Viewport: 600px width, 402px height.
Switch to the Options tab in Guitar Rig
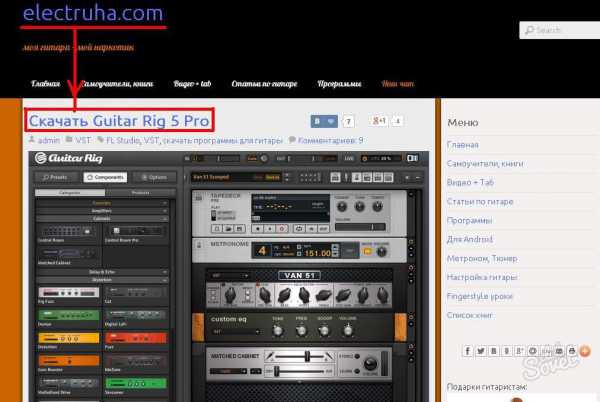click(155, 177)
